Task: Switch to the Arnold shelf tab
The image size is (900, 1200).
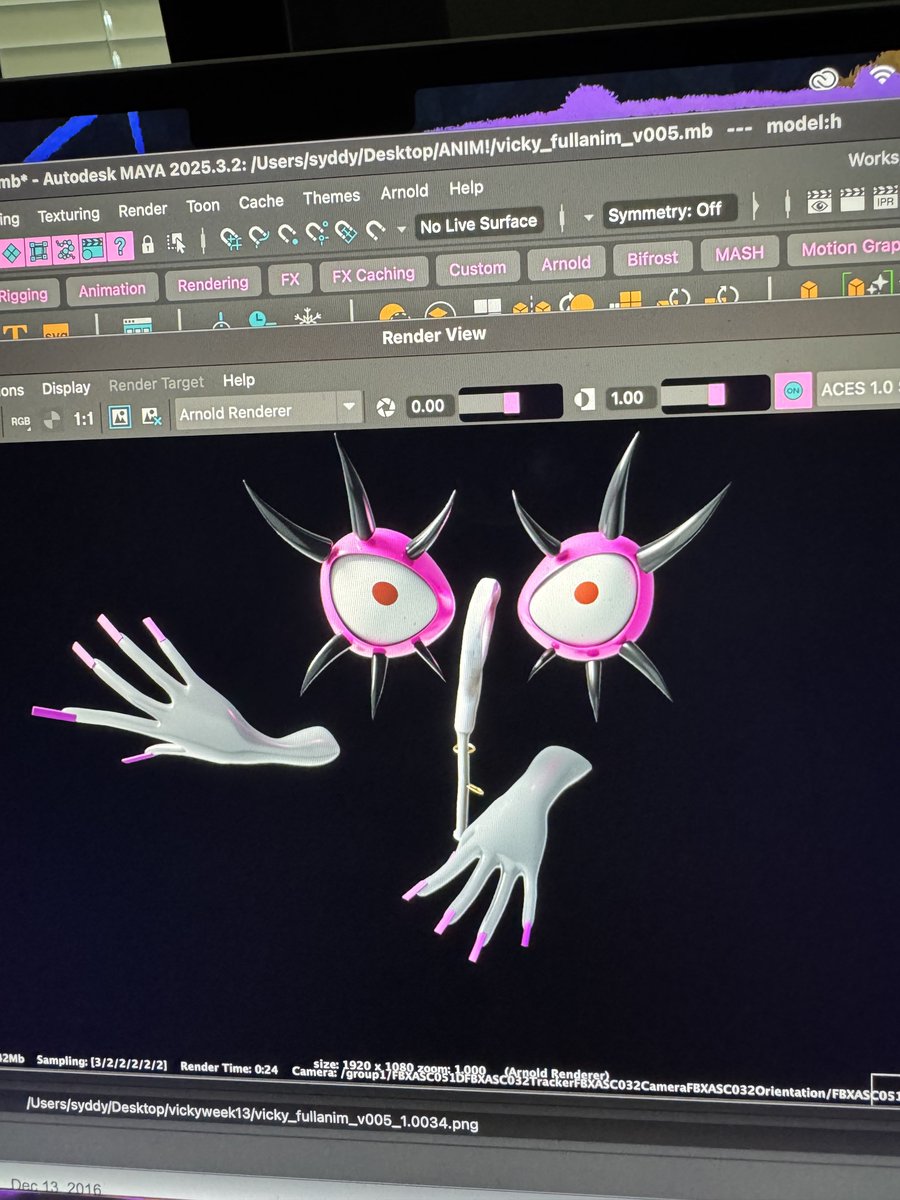Action: click(566, 263)
